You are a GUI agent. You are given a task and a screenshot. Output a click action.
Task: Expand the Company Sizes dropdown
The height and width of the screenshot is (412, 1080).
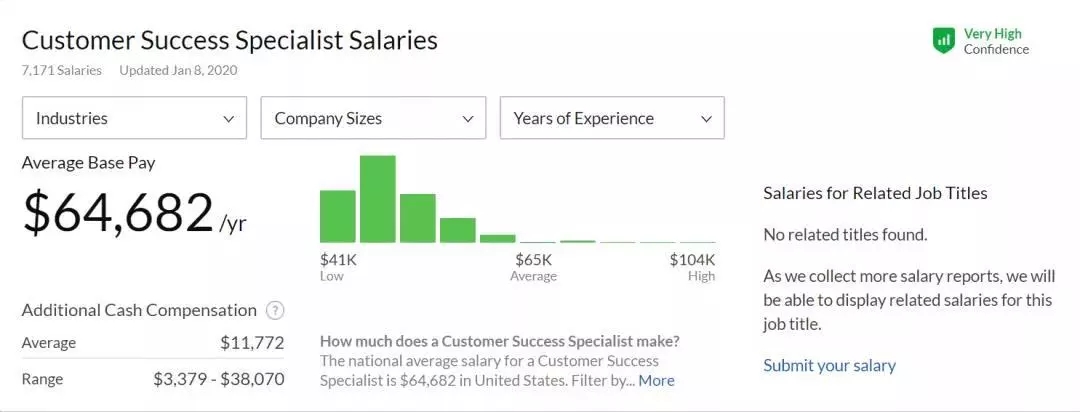(x=373, y=118)
